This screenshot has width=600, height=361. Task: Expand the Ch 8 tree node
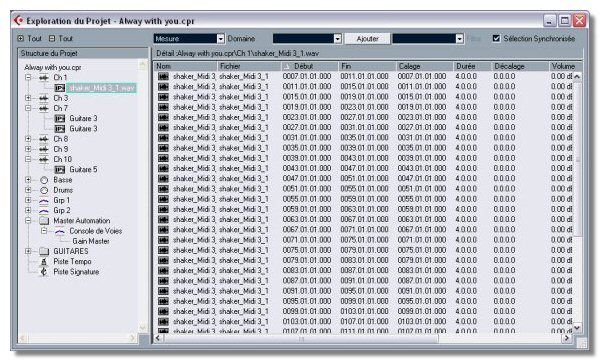[28, 139]
